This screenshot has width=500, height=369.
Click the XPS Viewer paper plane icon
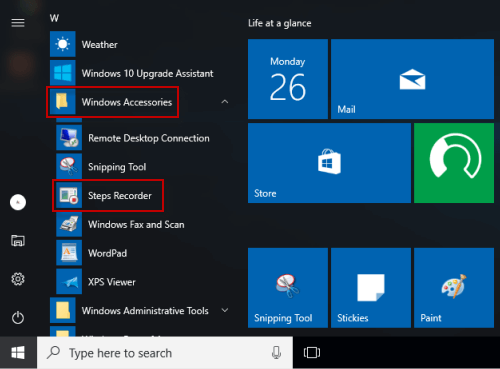(x=69, y=282)
